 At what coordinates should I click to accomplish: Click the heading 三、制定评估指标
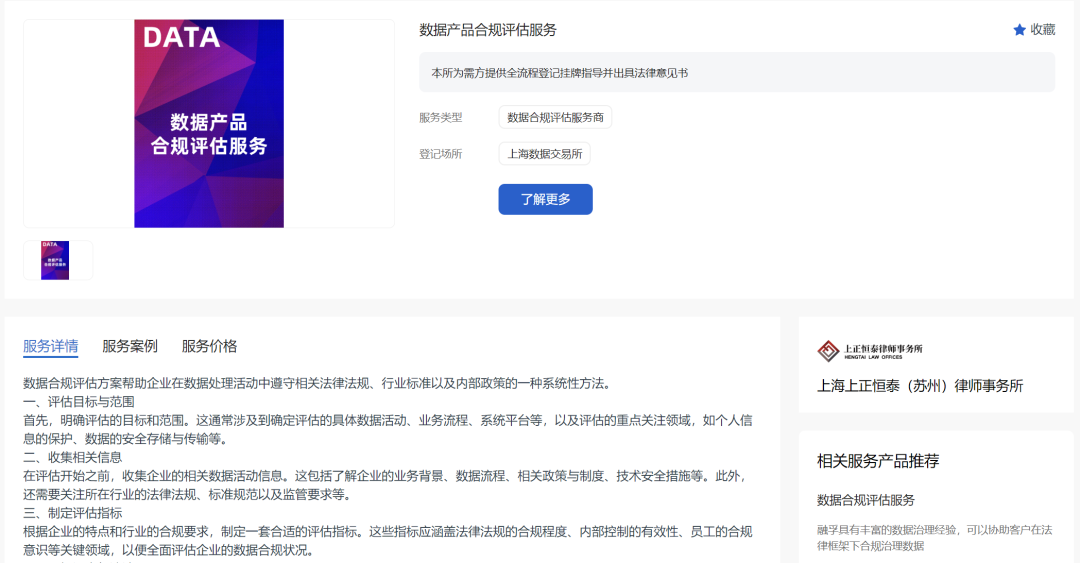(x=72, y=513)
